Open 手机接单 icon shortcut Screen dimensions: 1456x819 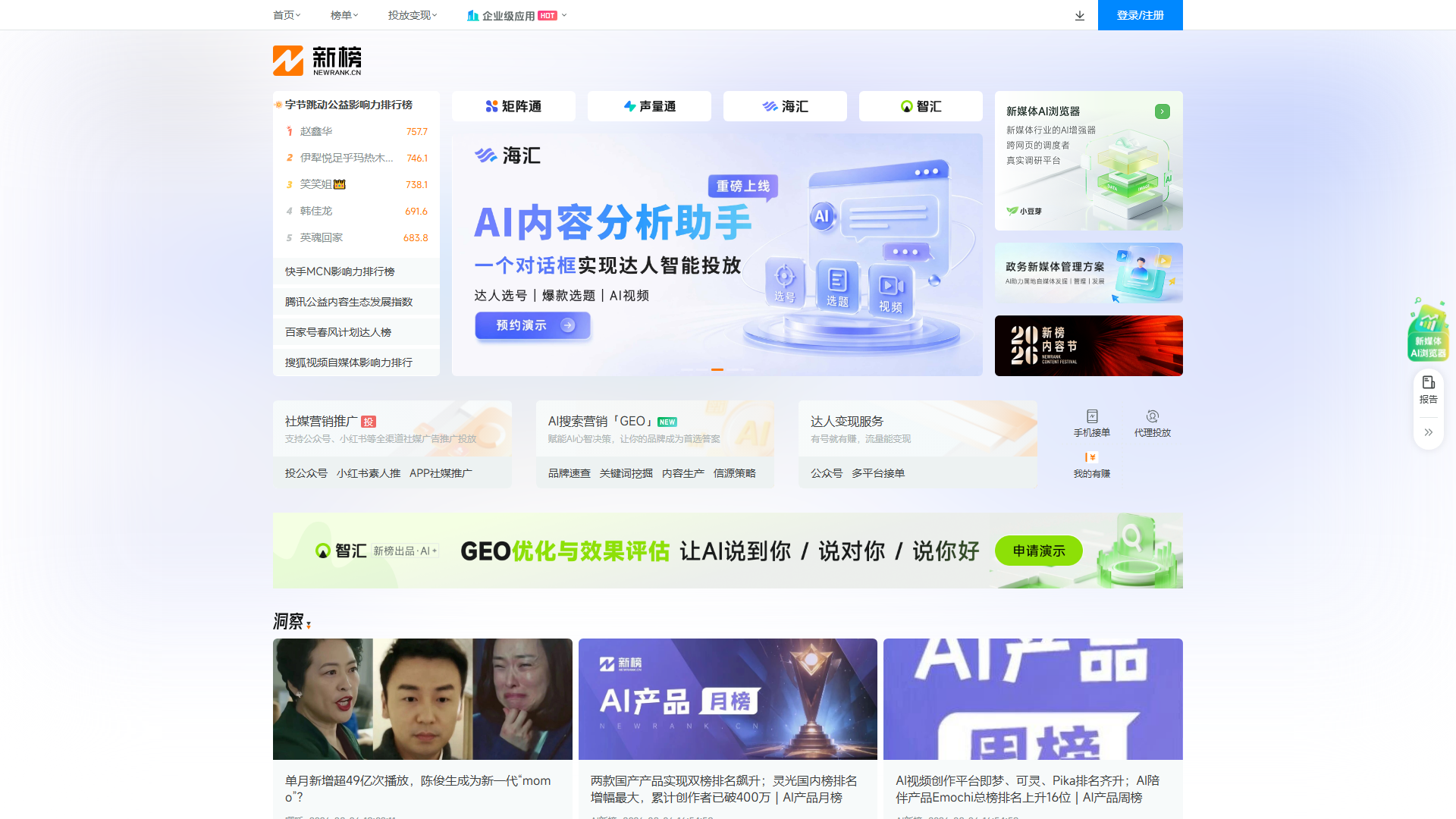pyautogui.click(x=1092, y=423)
